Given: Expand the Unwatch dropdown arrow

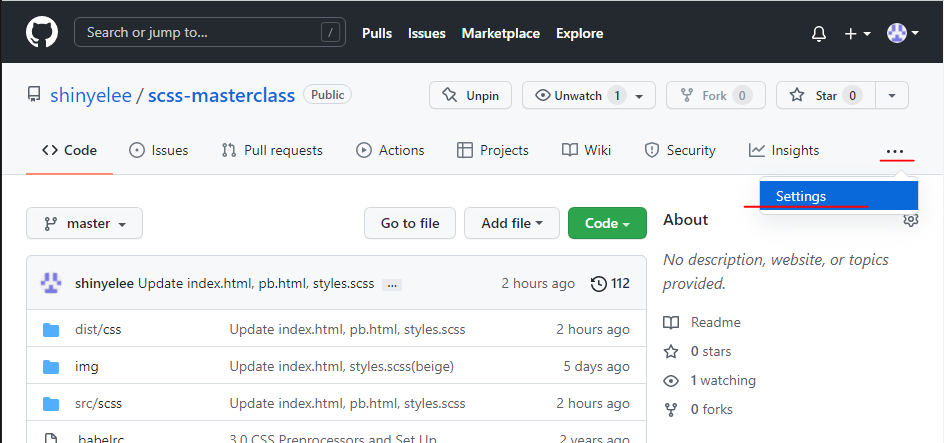Looking at the screenshot, I should (640, 96).
